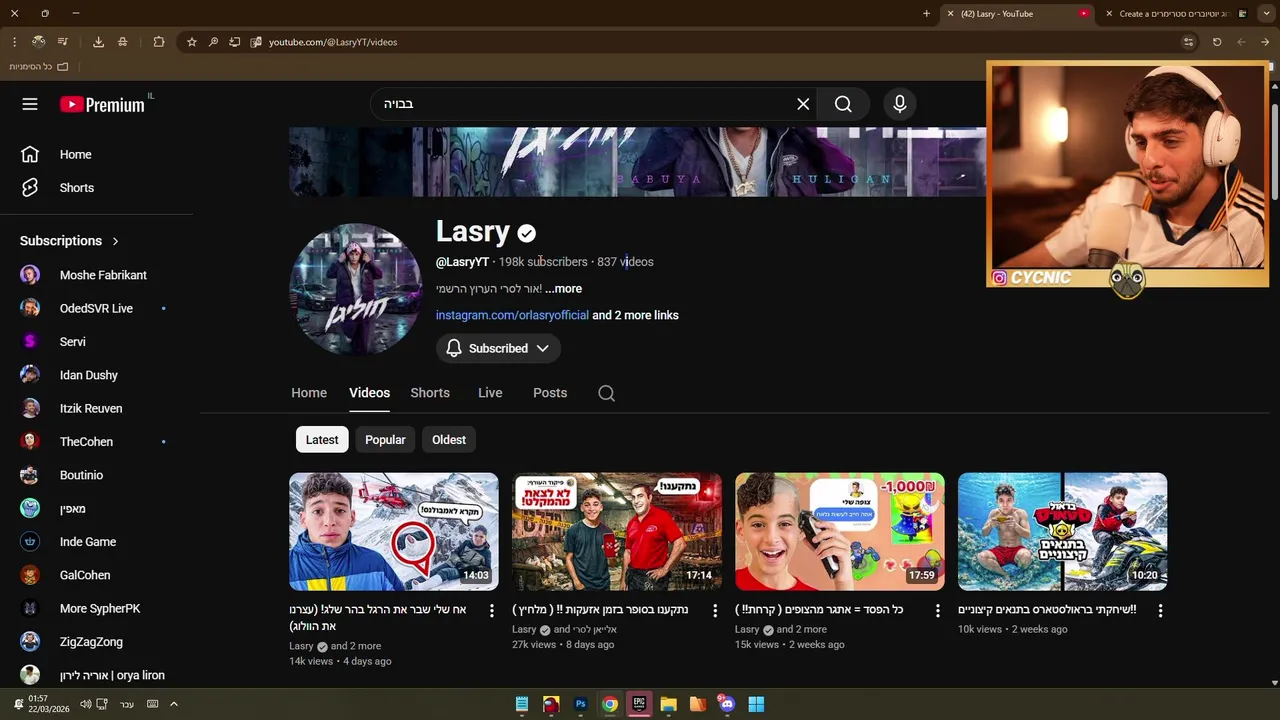Search inside the Lasry channel
This screenshot has width=1280, height=720.
(606, 393)
